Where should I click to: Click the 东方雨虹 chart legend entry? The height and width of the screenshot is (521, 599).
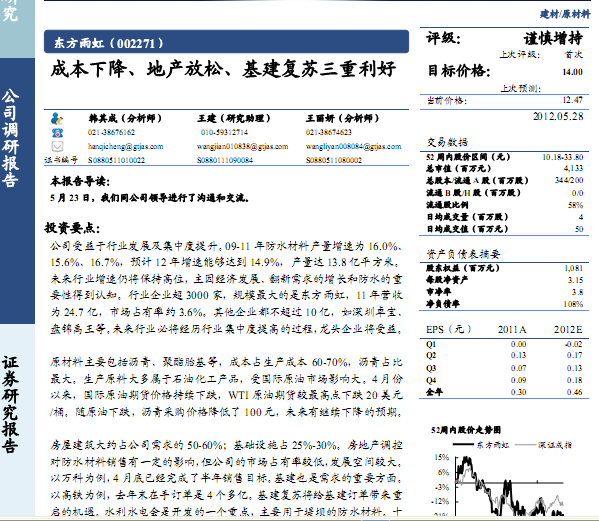[481, 445]
